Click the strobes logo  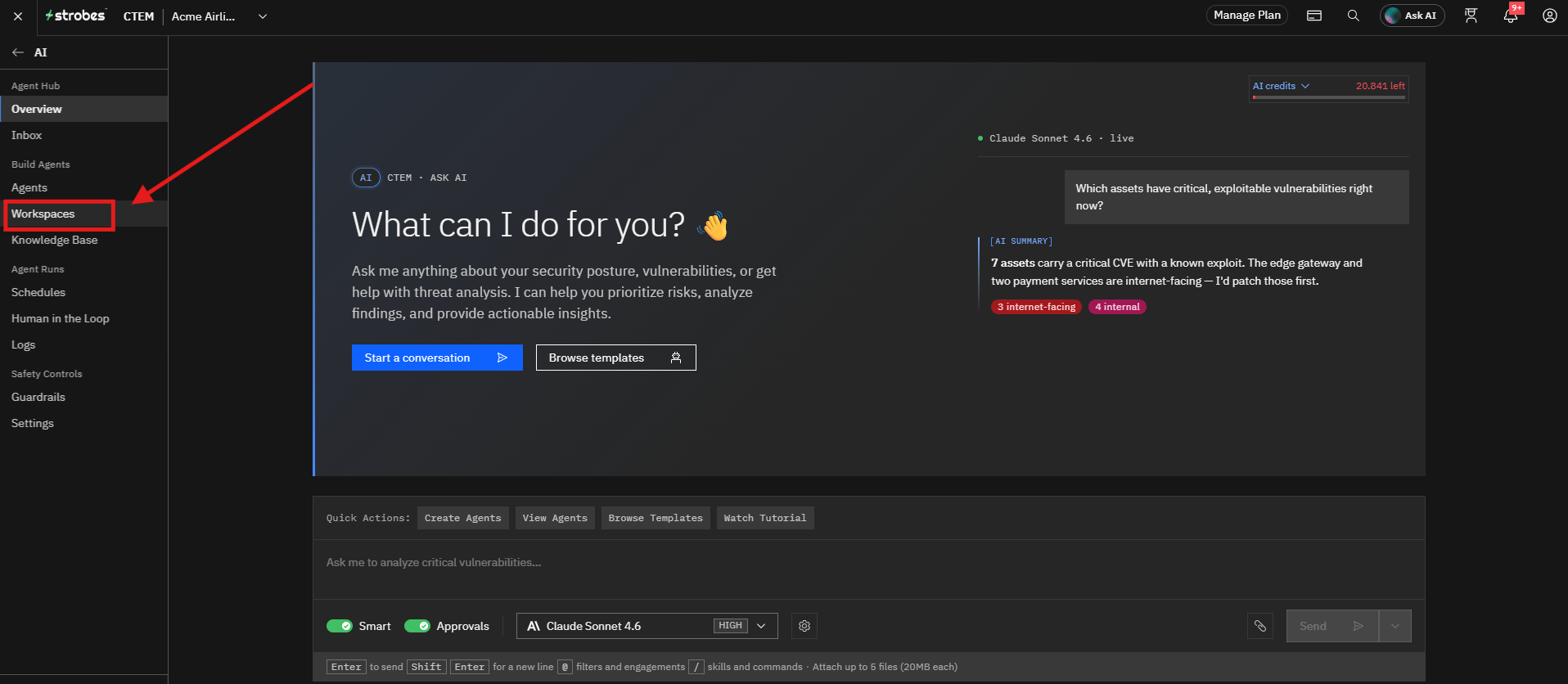tap(75, 16)
